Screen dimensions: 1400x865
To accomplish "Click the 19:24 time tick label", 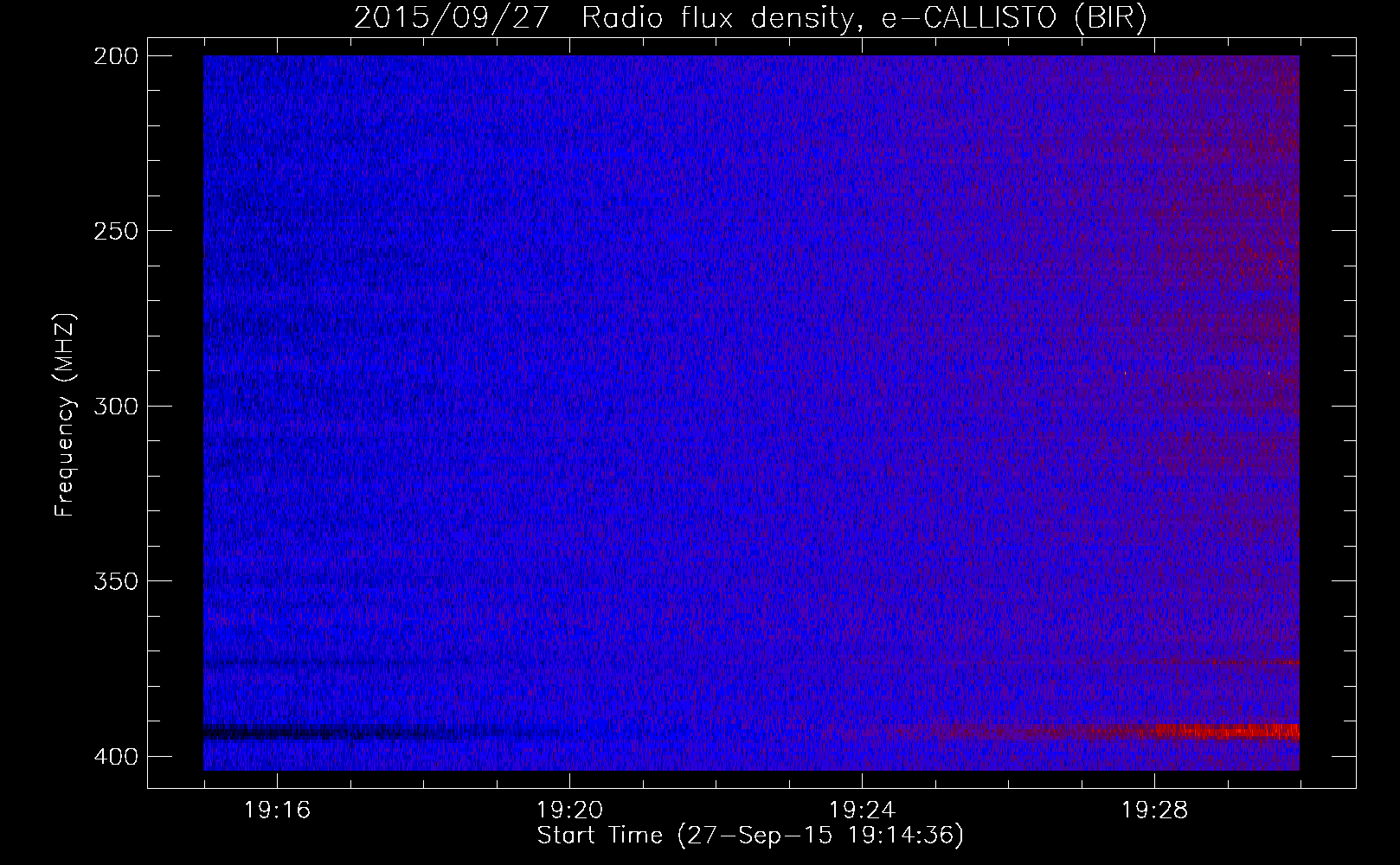I will point(862,811).
